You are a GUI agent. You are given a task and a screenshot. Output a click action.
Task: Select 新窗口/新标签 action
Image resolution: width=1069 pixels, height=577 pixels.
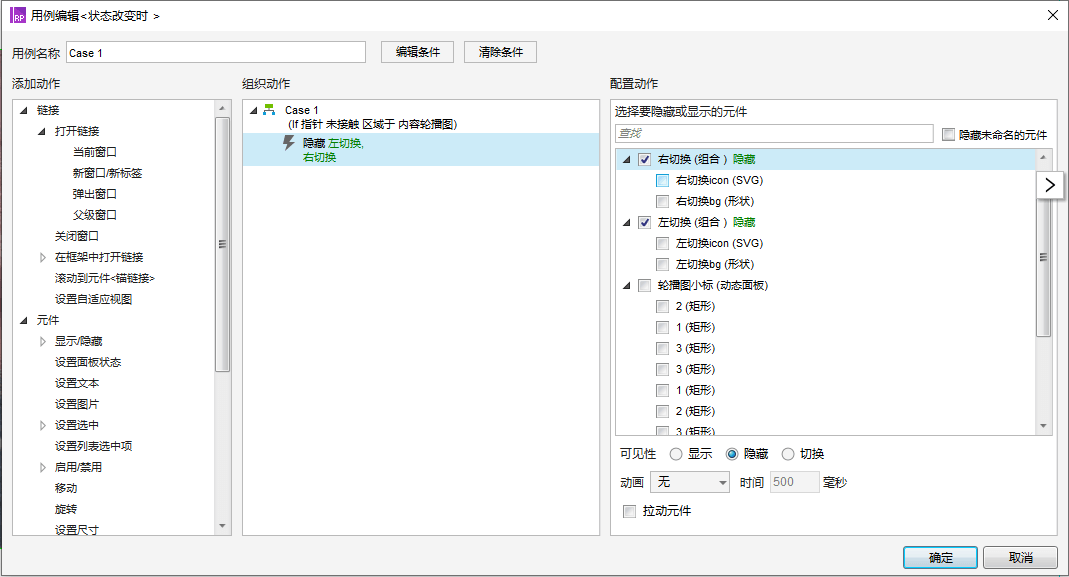tap(107, 173)
